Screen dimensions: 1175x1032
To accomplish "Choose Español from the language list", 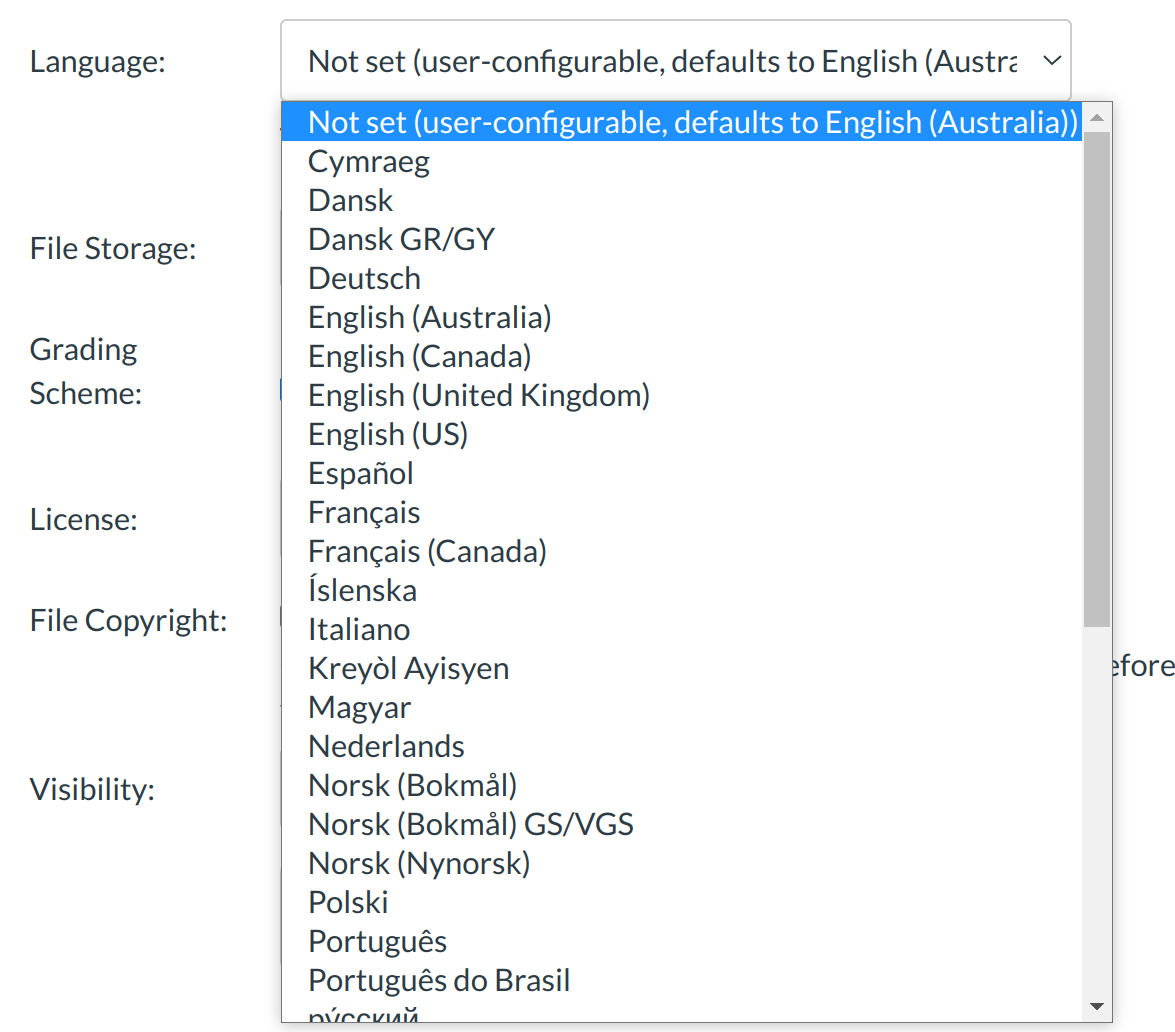I will (x=361, y=473).
